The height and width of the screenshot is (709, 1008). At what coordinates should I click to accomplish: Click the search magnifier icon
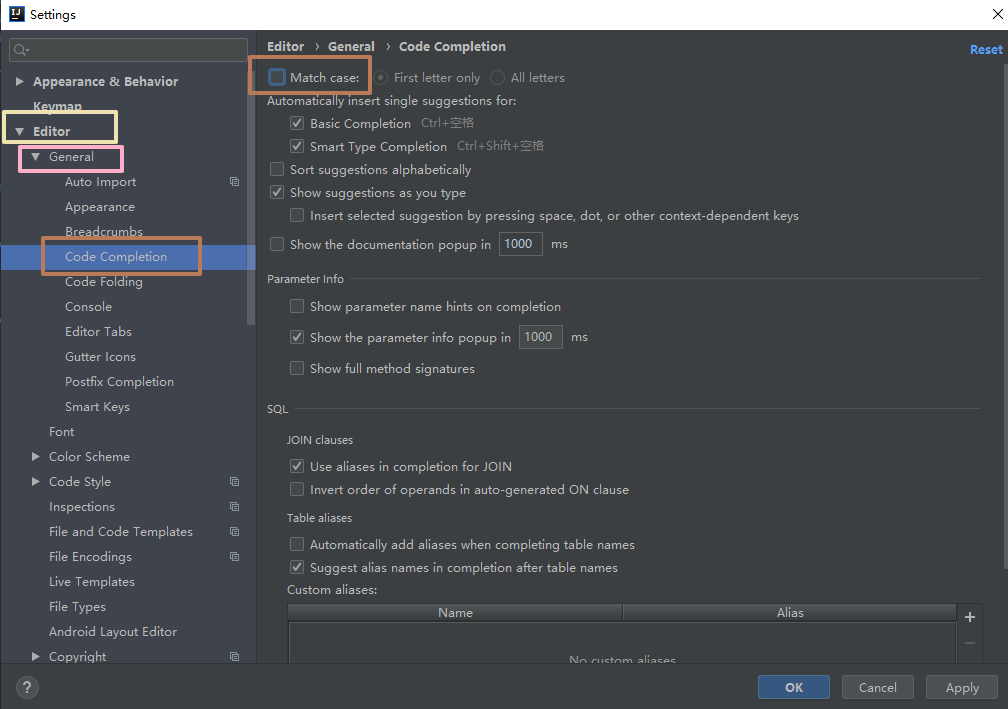click(21, 50)
